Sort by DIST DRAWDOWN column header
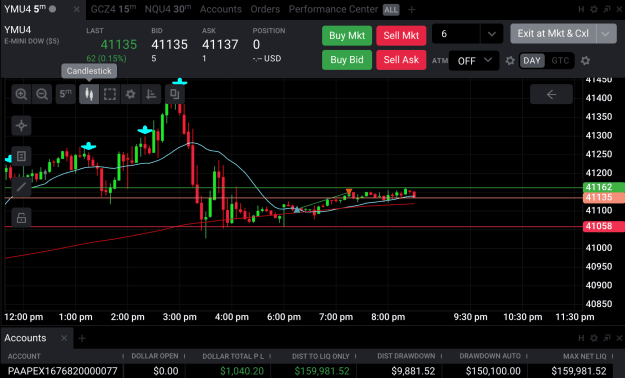 tap(406, 356)
